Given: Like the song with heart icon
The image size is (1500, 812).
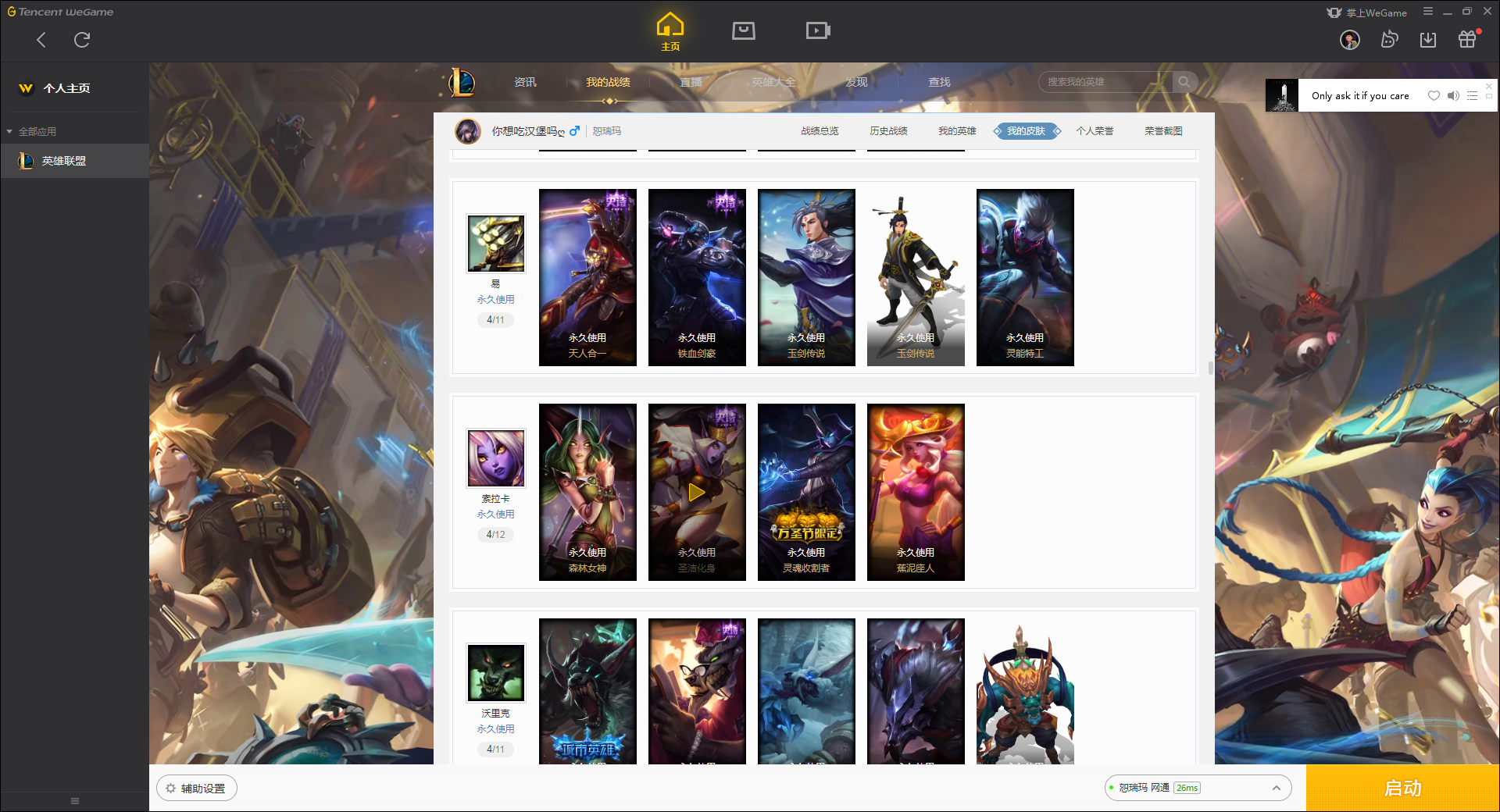Looking at the screenshot, I should [1434, 96].
